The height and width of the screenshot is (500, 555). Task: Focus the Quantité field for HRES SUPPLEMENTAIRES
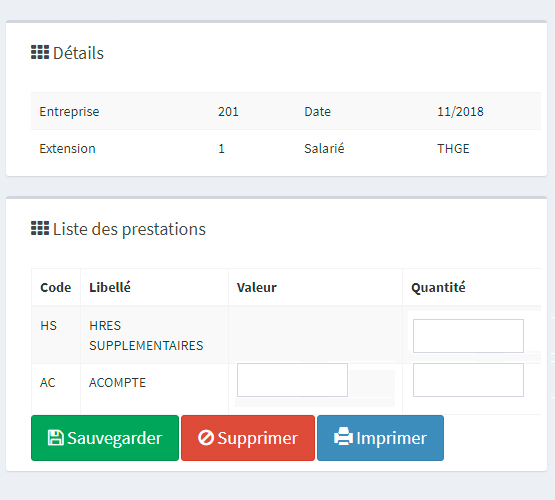pyautogui.click(x=468, y=336)
